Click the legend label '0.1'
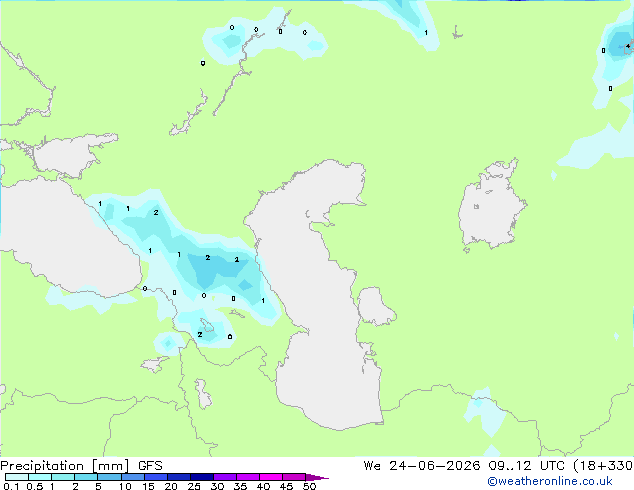Image resolution: width=634 pixels, height=490 pixels. [11, 486]
